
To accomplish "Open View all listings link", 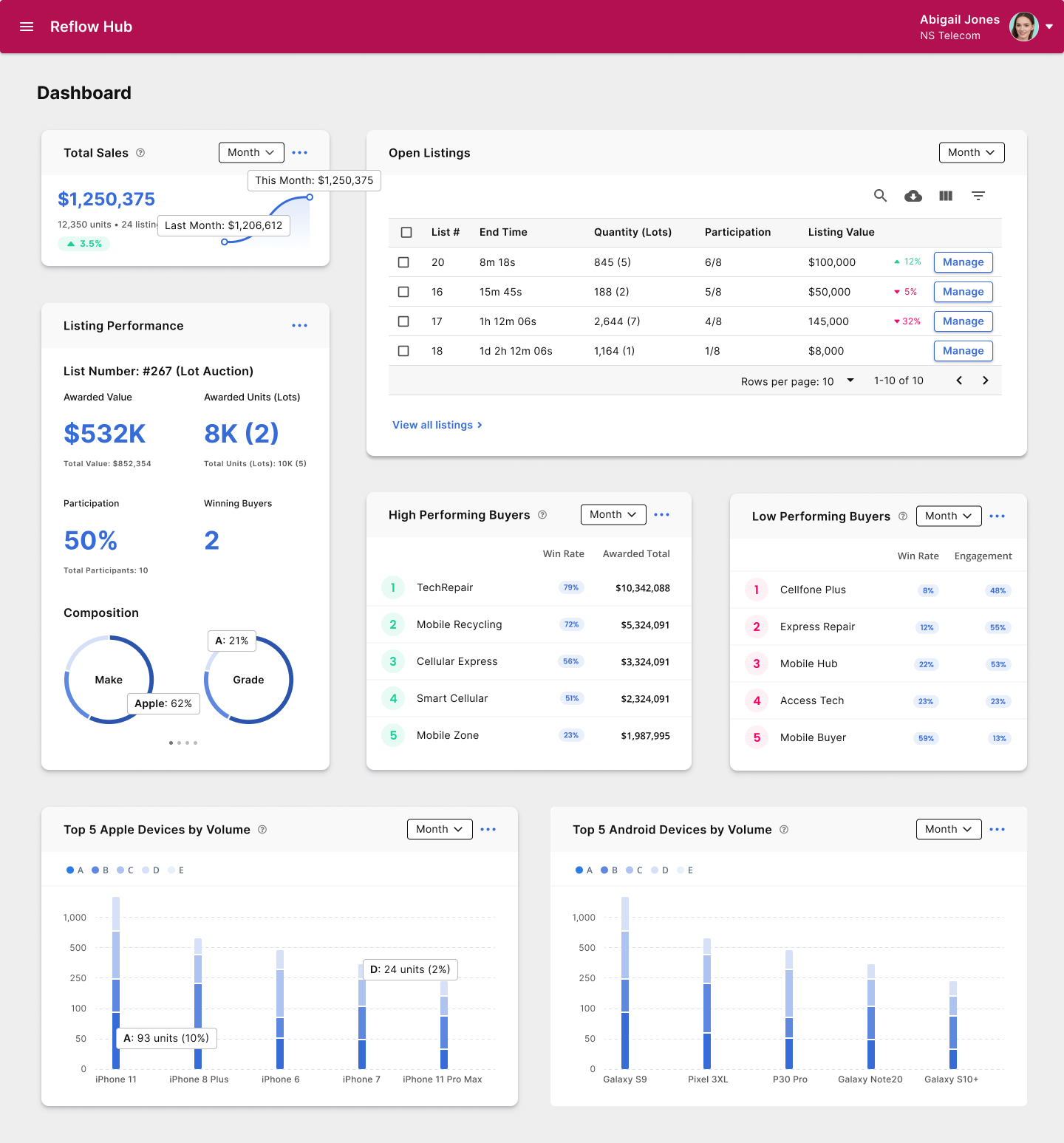I will coord(437,425).
